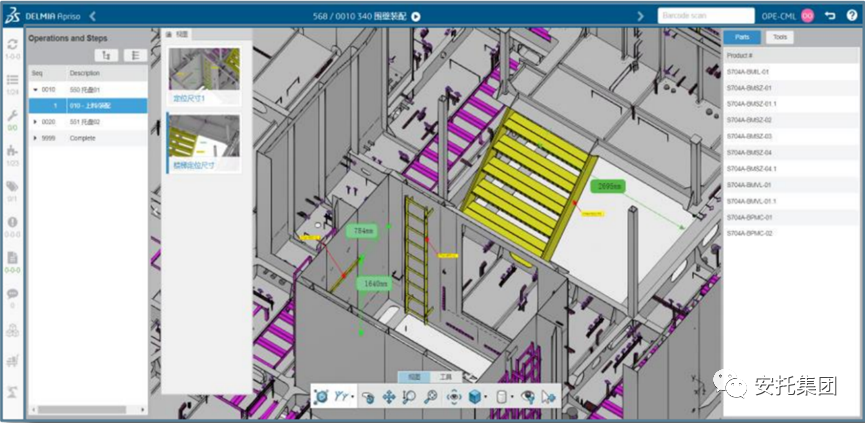Click the play icon beside operation title

pyautogui.click(x=416, y=15)
